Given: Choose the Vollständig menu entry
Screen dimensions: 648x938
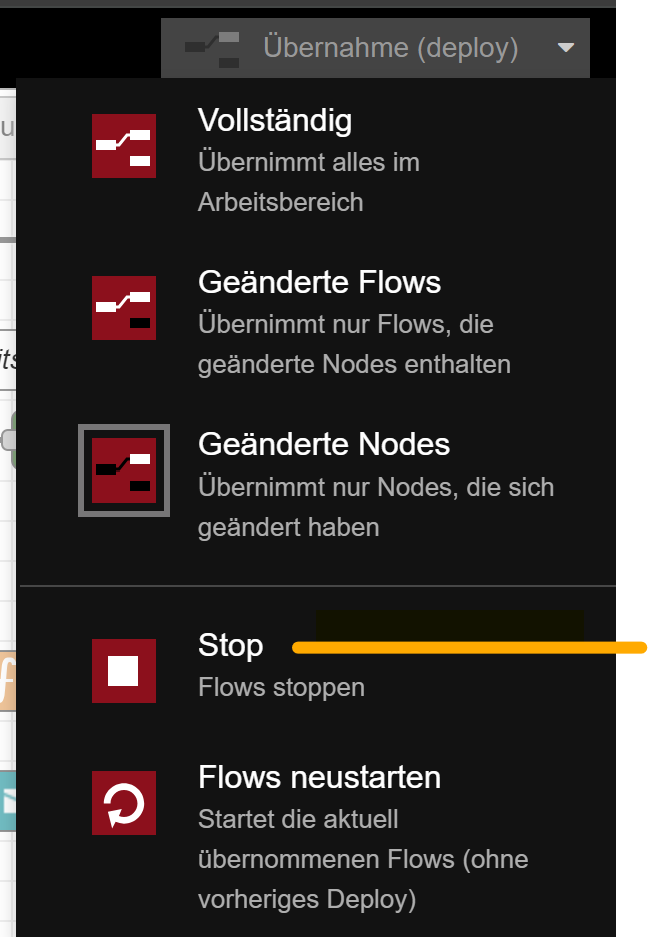Looking at the screenshot, I should coord(315,160).
